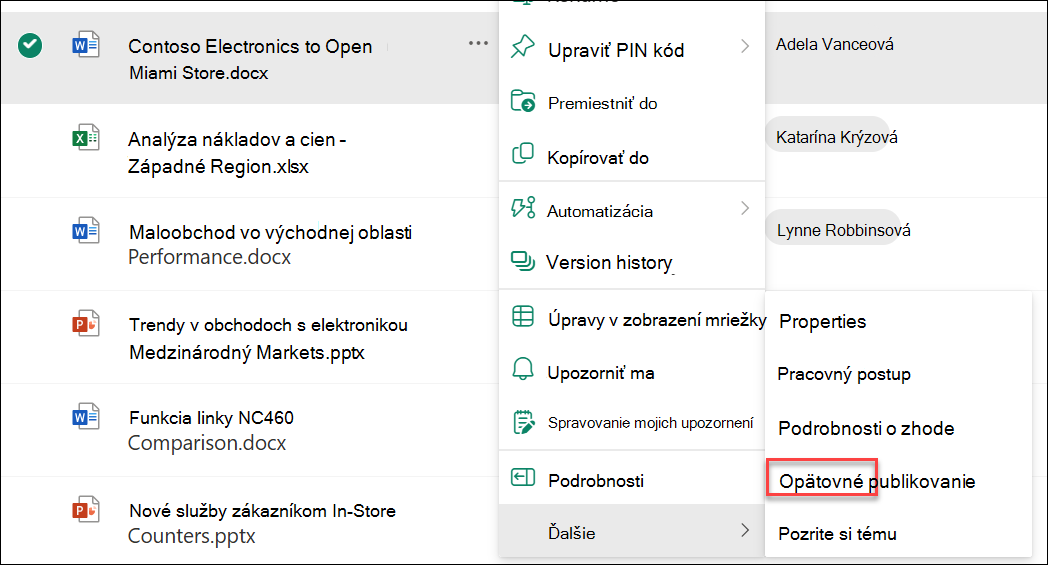Screen dimensions: 1048x565
Task: Select Podrobnosti o zhode in submenu
Action: [898, 428]
